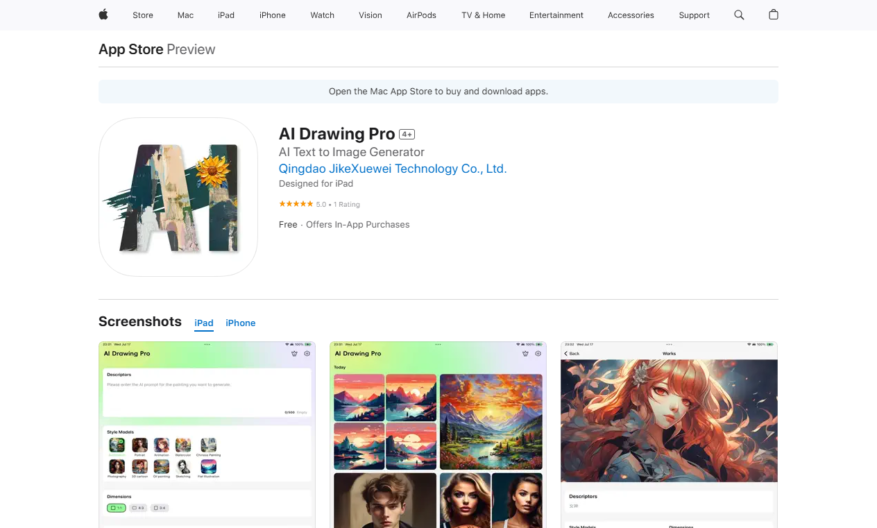Click the Preview label beside App Store
Viewport: 877px width, 528px height.
point(191,49)
